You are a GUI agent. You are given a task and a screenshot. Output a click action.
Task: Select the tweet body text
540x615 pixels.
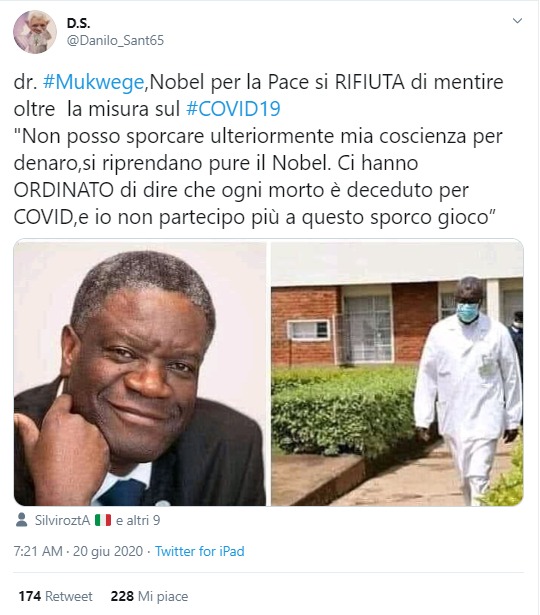pyautogui.click(x=259, y=150)
